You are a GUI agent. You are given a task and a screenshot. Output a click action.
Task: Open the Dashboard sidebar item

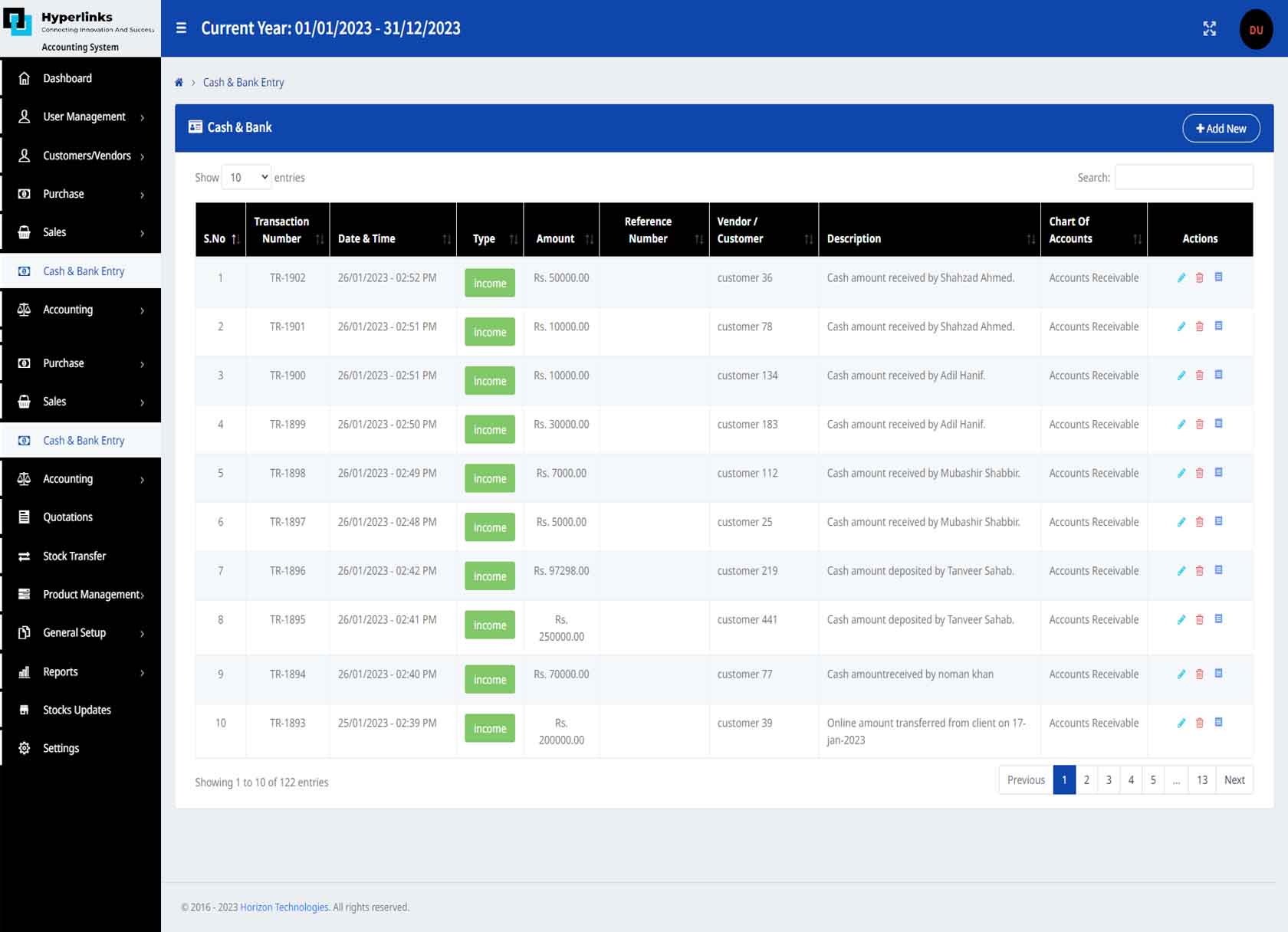(x=80, y=78)
